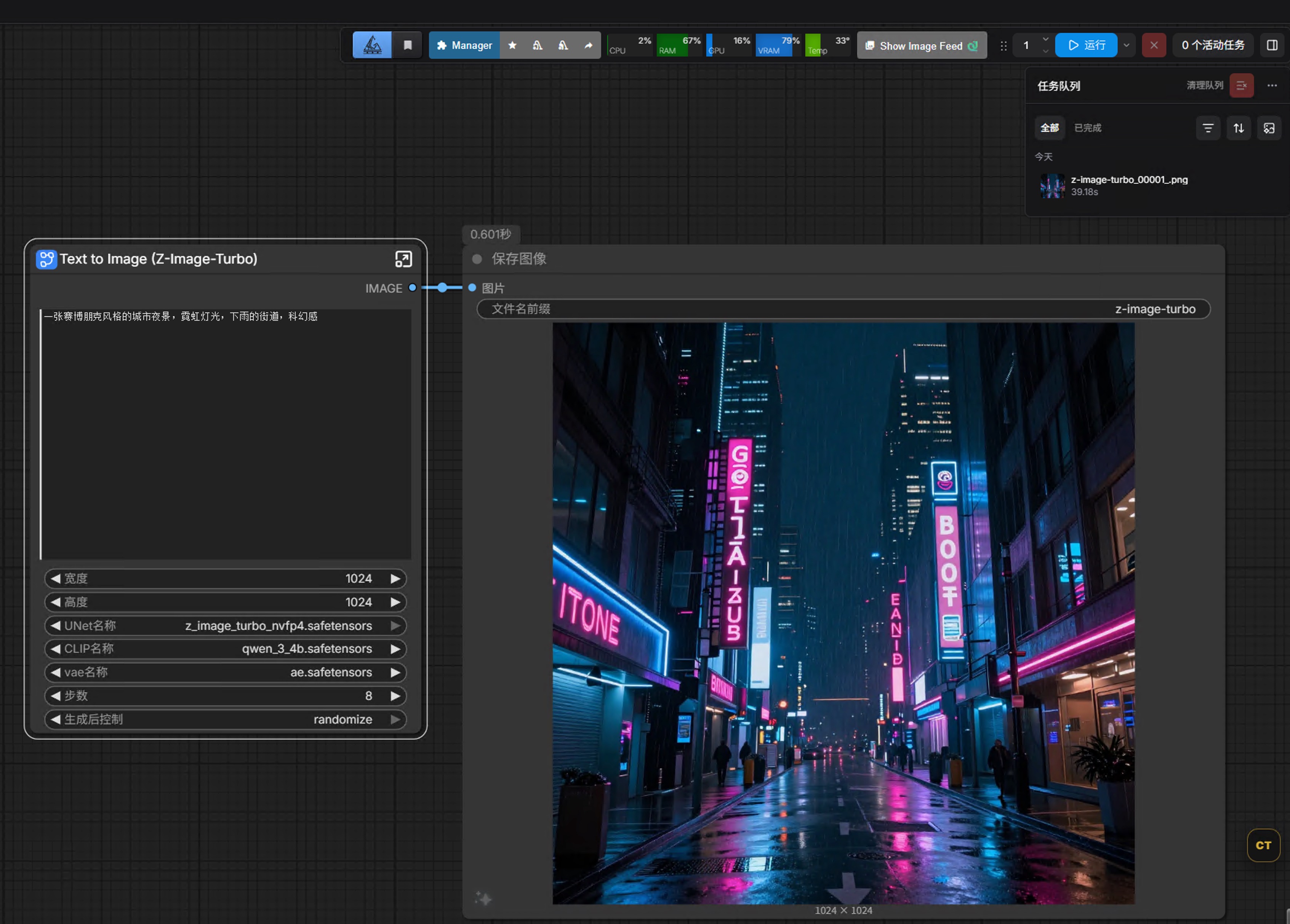Open the Manager panel
This screenshot has height=924, width=1290.
point(464,45)
